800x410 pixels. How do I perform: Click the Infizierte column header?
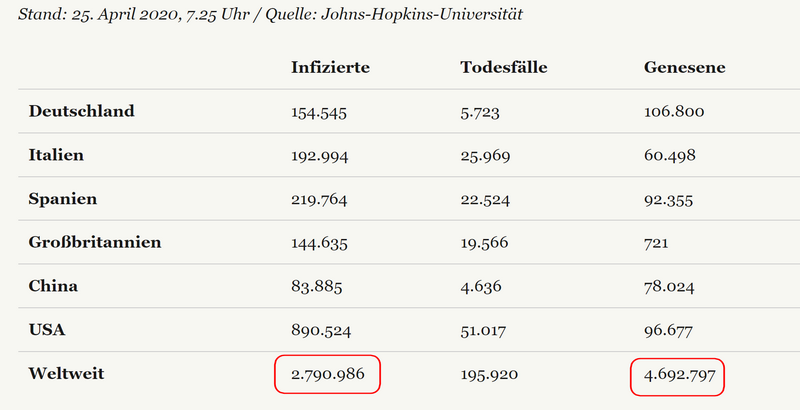point(330,67)
